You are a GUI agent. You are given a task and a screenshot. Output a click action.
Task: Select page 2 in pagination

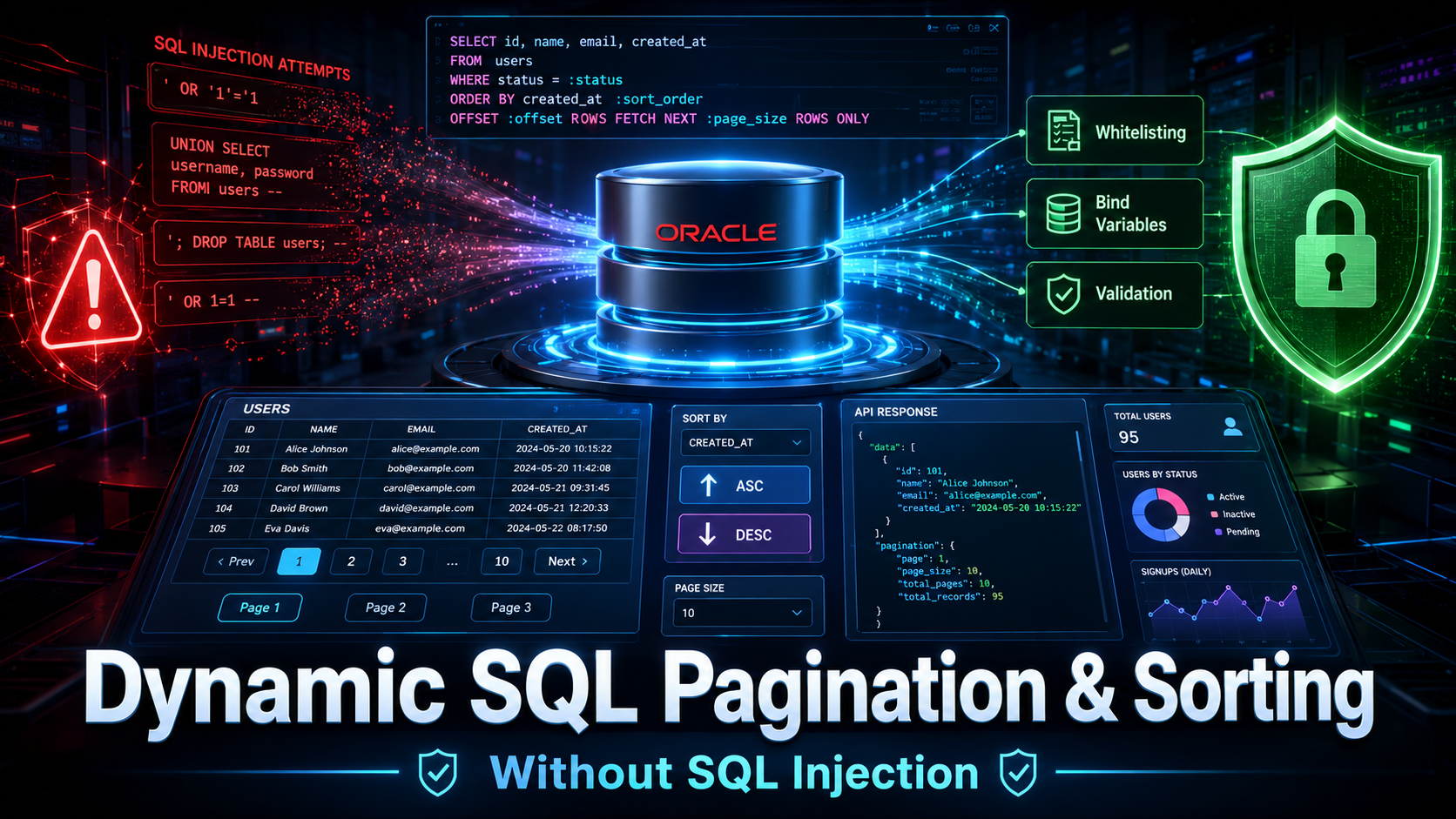click(351, 561)
